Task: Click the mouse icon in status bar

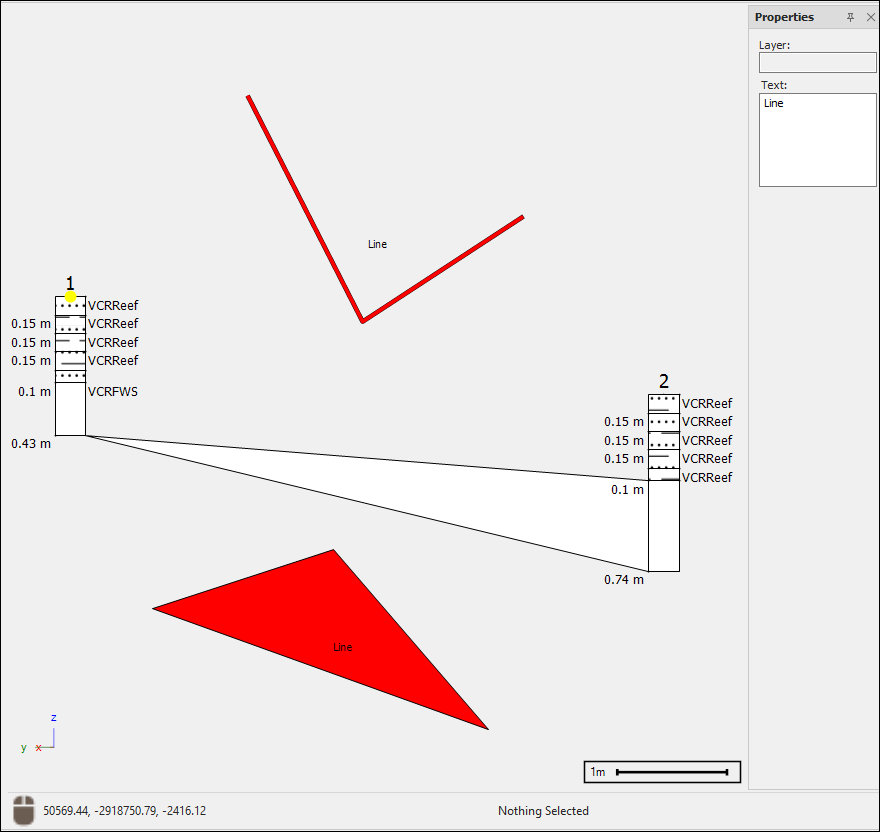Action: pyautogui.click(x=23, y=809)
